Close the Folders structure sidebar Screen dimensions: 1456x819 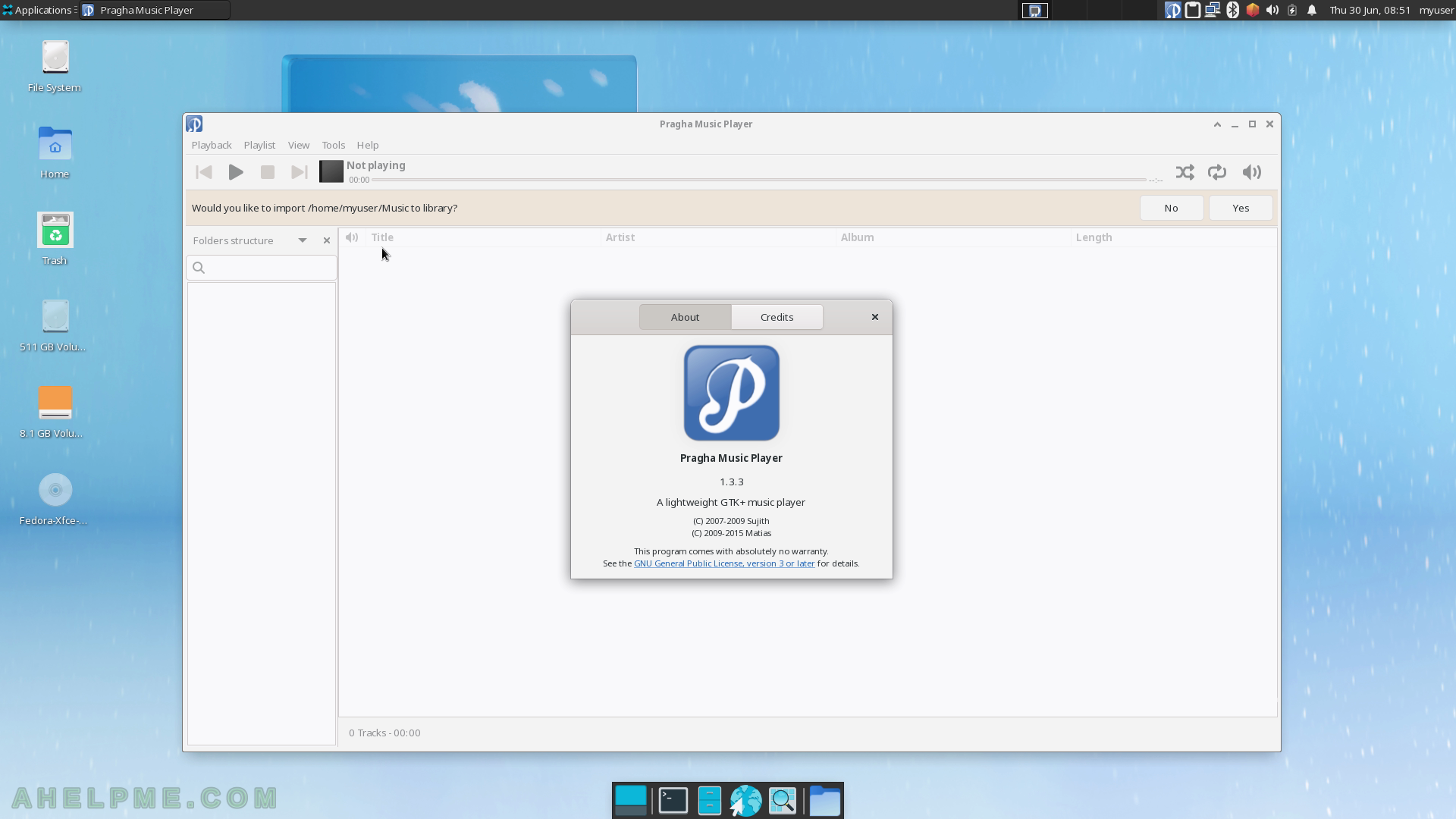pos(327,240)
